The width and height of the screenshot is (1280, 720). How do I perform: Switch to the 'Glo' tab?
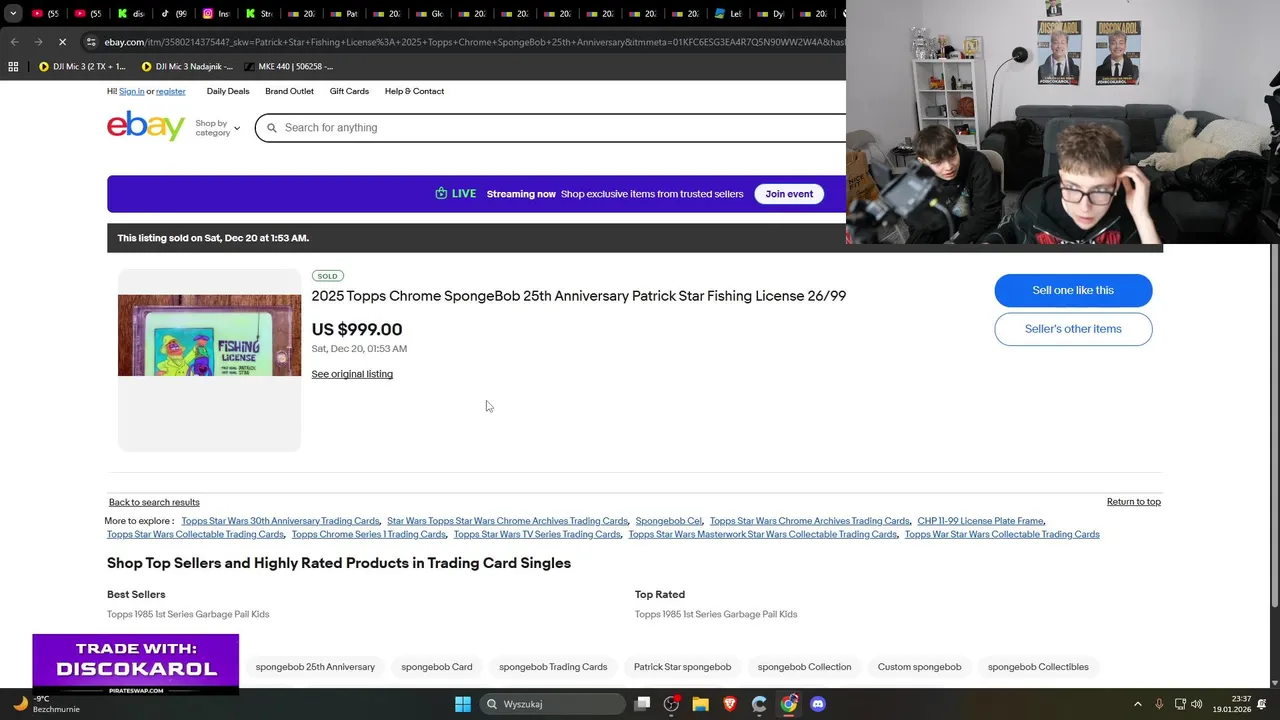tap(429, 14)
